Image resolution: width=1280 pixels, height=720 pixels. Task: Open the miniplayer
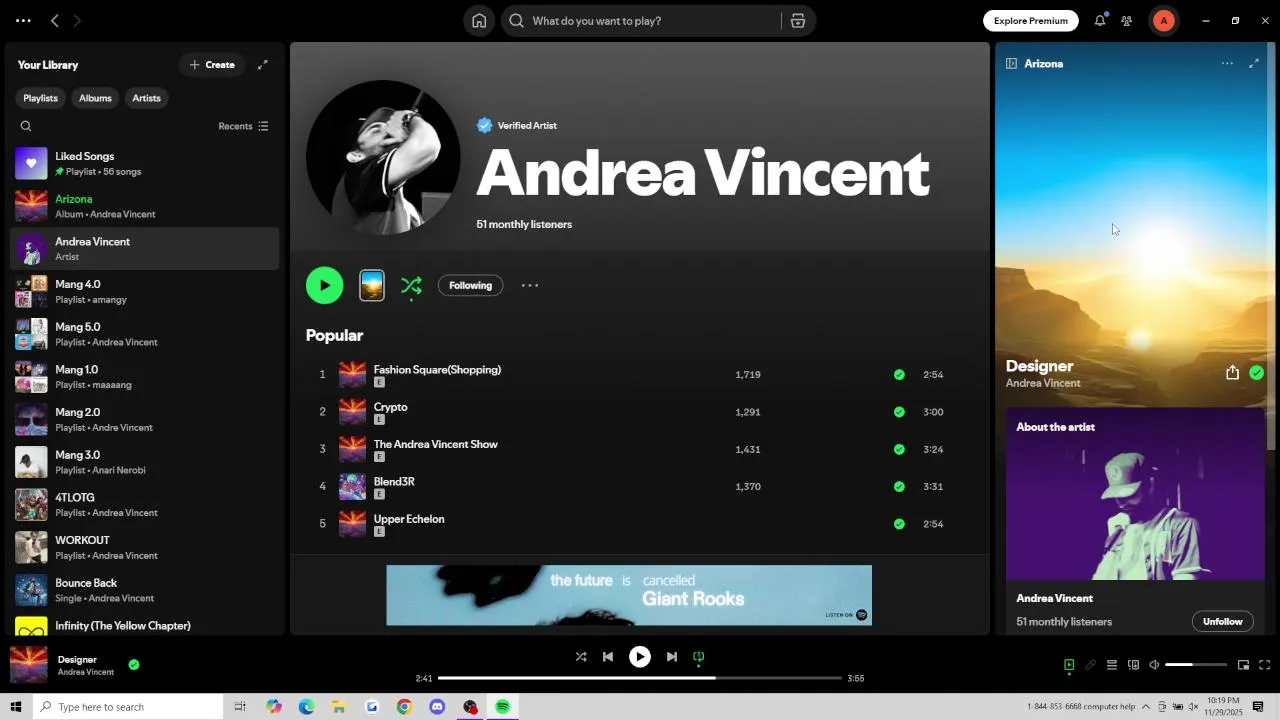(x=1243, y=665)
